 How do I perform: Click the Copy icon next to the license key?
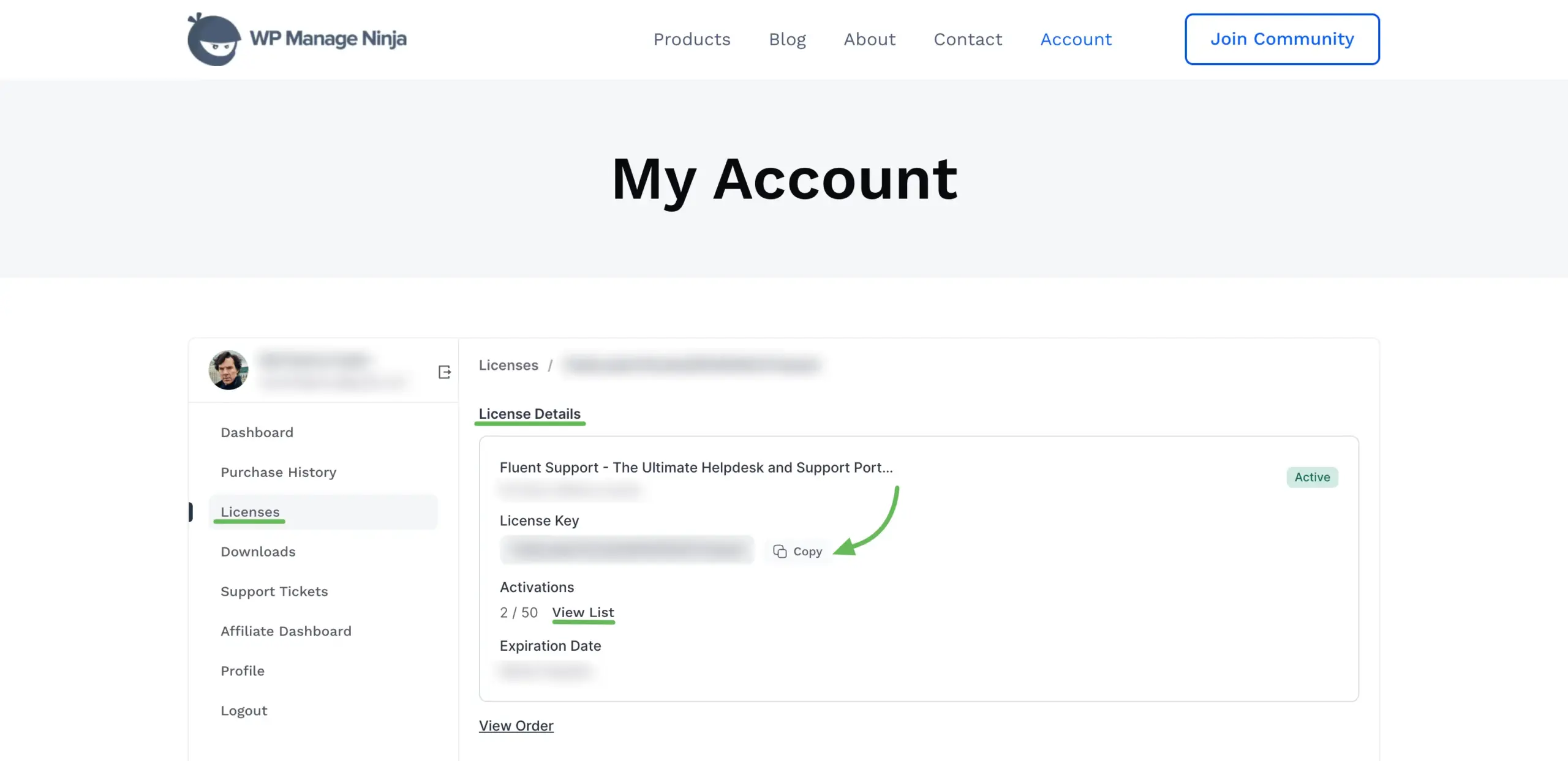tap(779, 550)
